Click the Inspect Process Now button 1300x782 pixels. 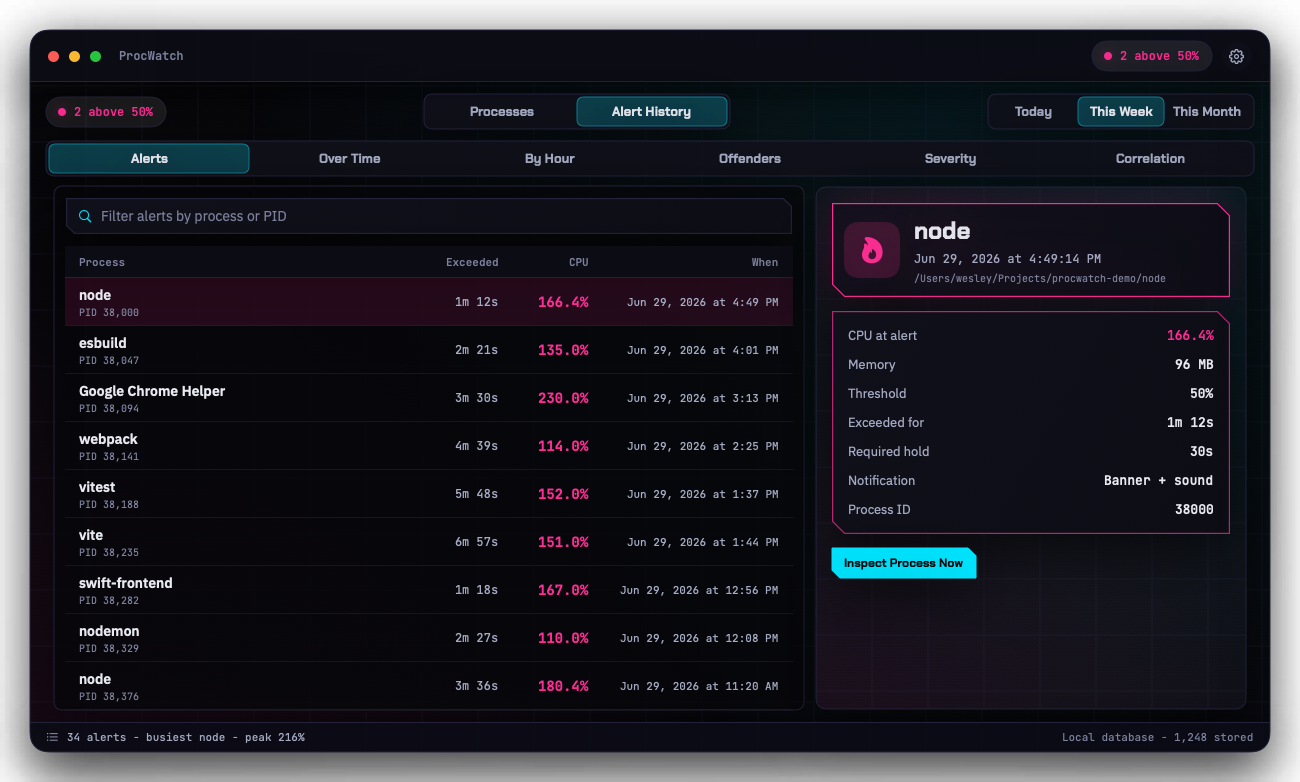click(903, 563)
